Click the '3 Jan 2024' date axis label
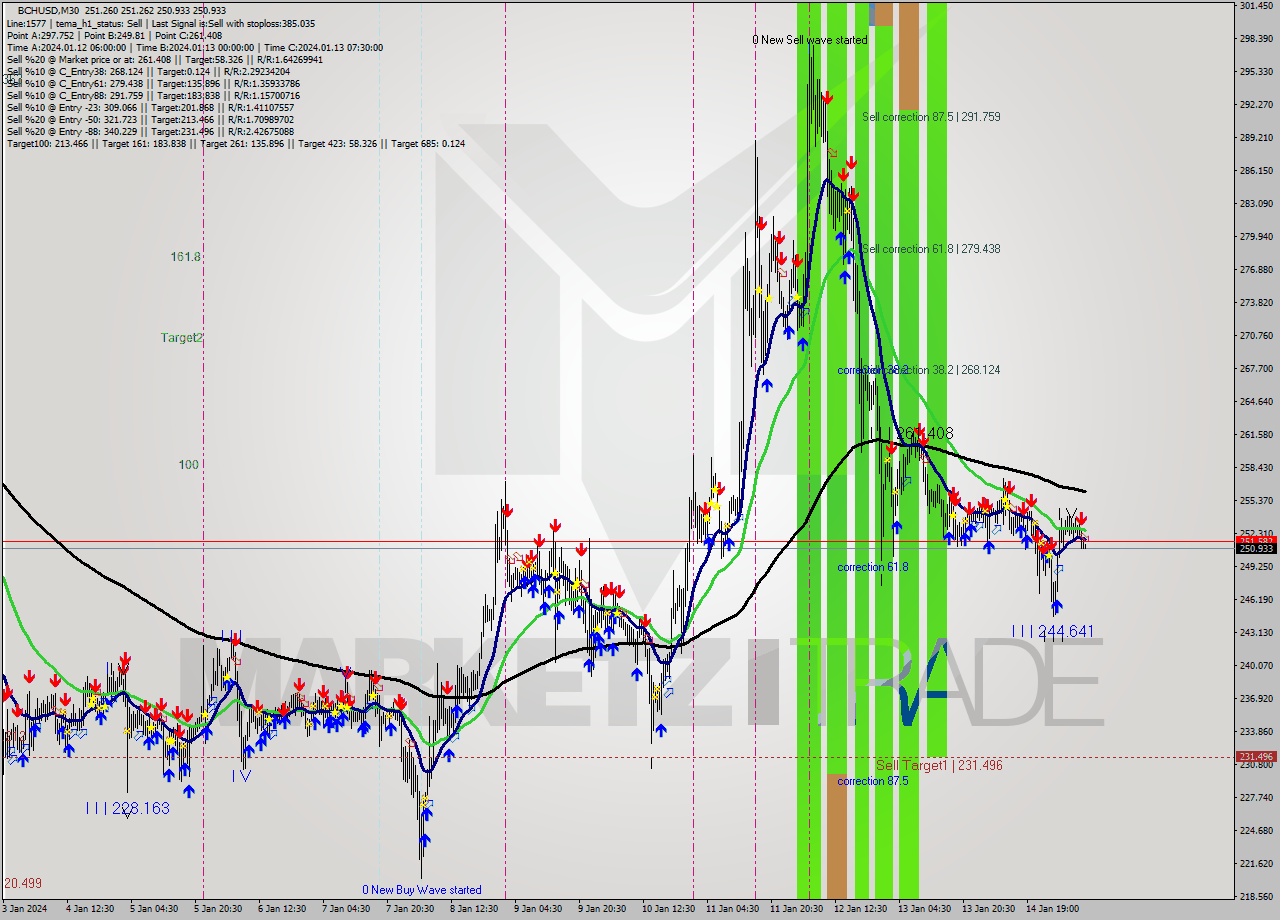 click(24, 908)
